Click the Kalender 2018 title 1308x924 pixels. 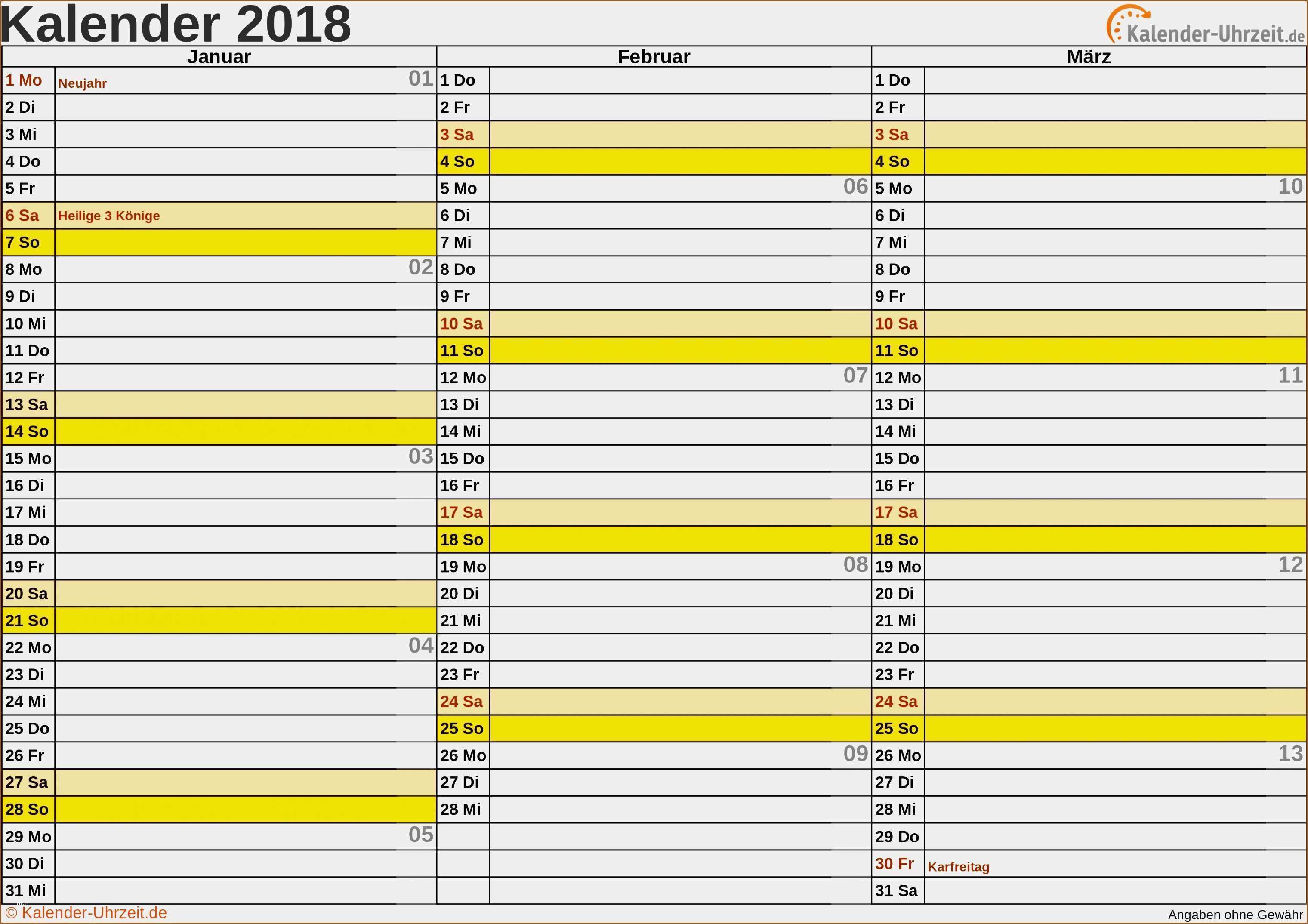pyautogui.click(x=176, y=24)
